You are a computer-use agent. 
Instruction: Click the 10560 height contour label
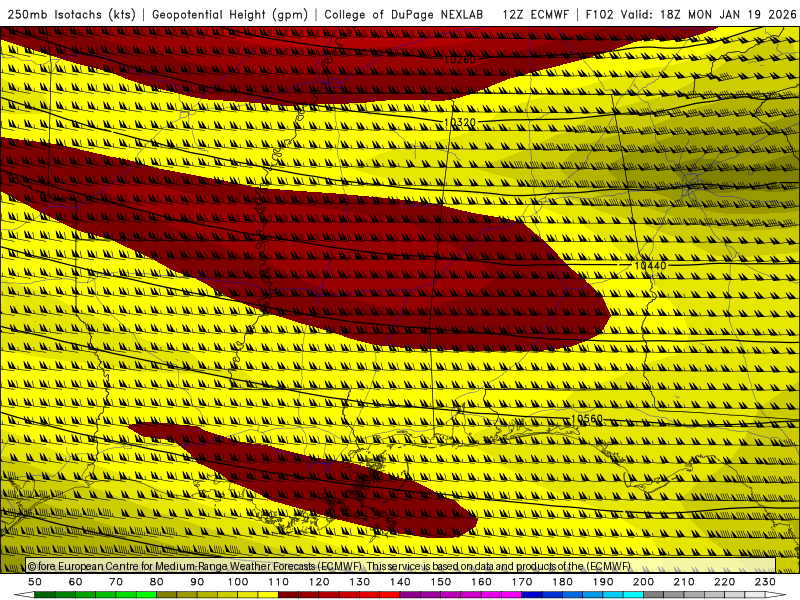[x=587, y=419]
